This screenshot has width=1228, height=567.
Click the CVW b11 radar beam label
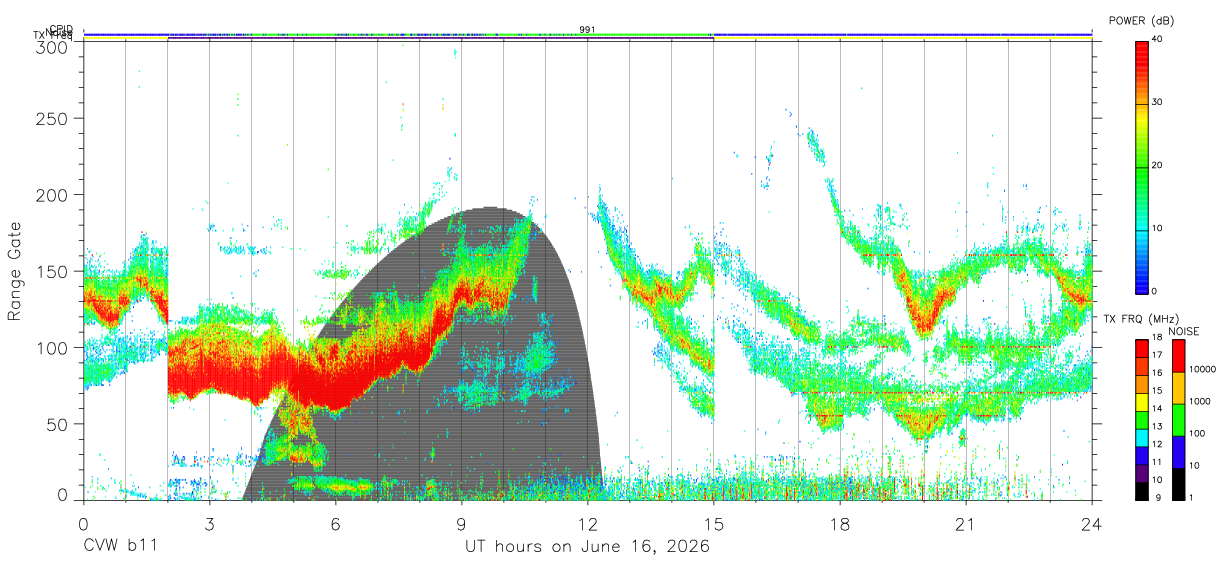(119, 547)
